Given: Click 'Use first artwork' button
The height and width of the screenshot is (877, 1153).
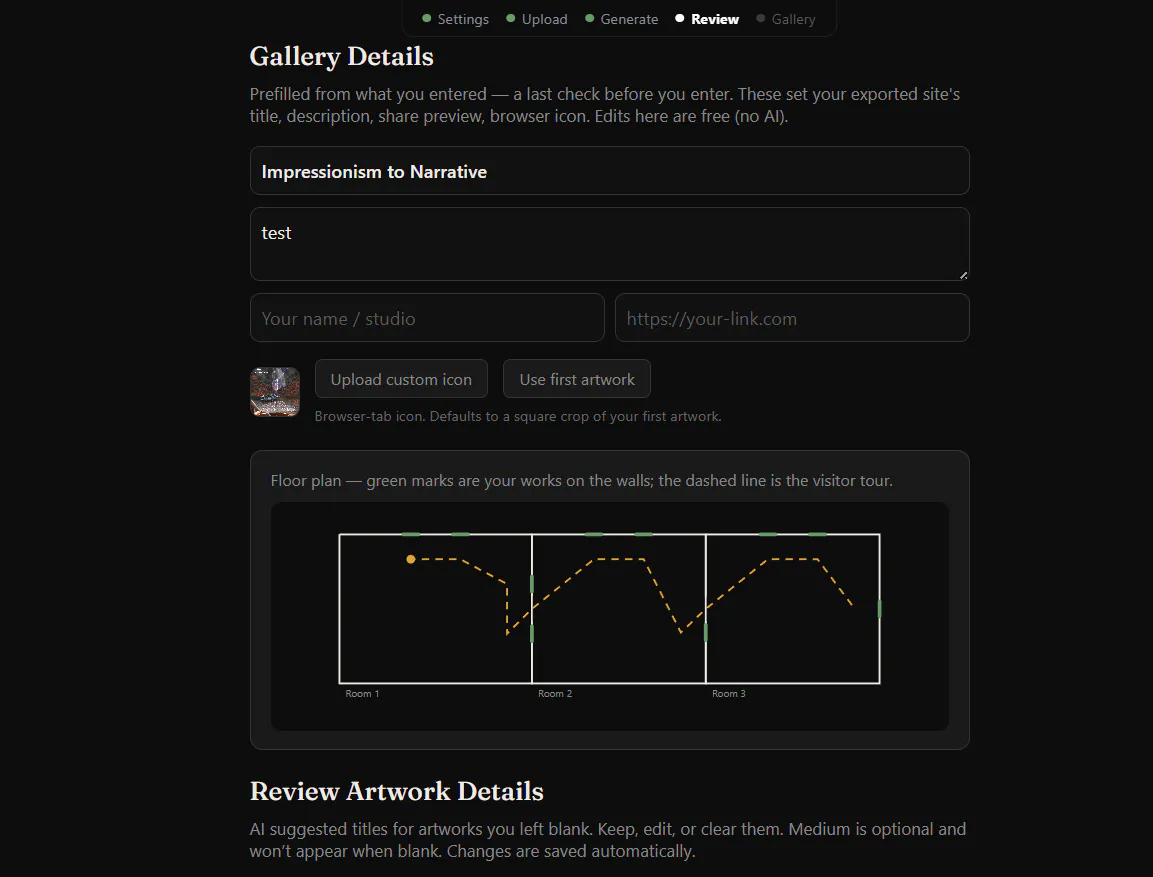Looking at the screenshot, I should [x=576, y=379].
